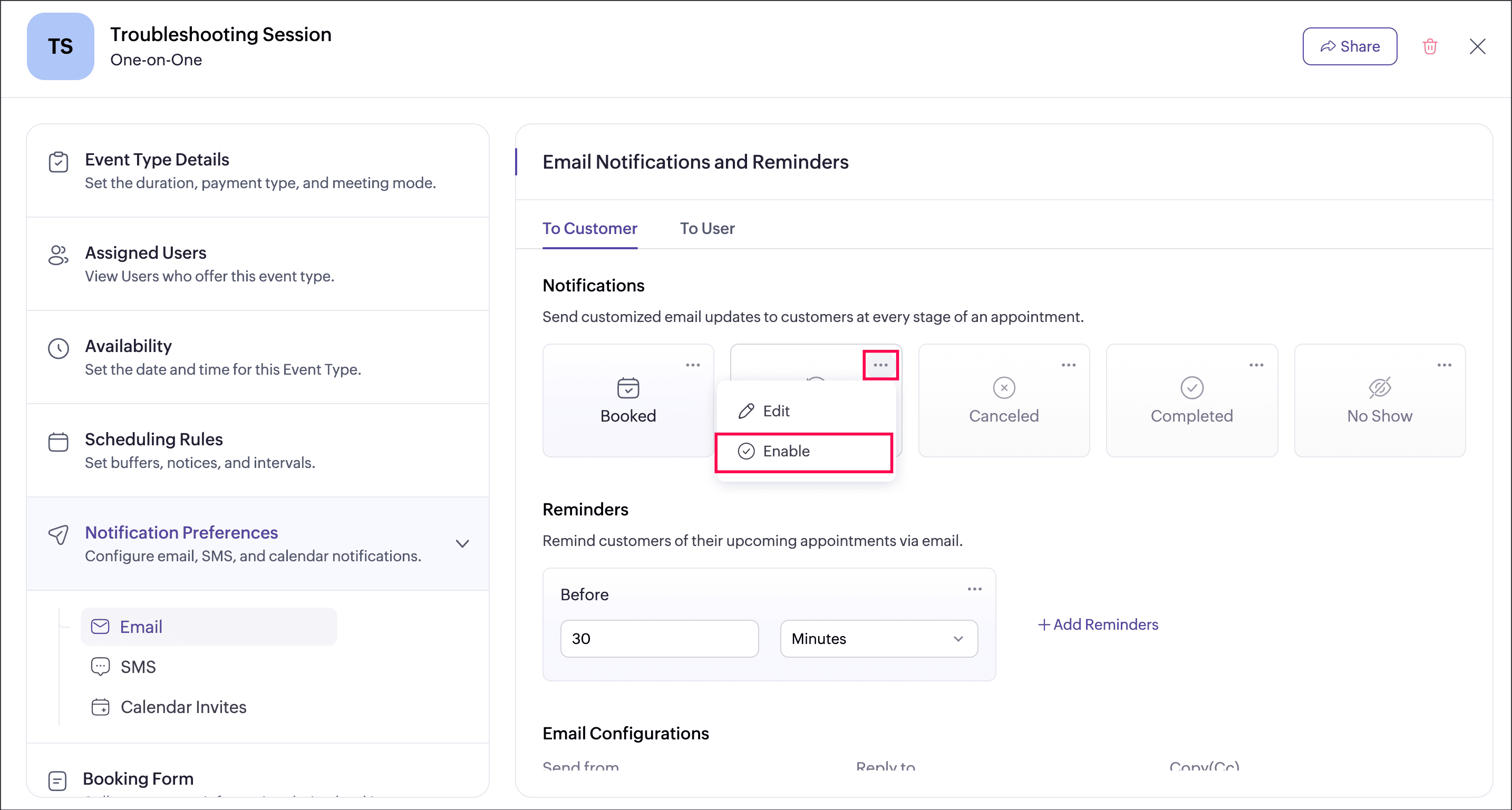The width and height of the screenshot is (1512, 810).
Task: Select the Booked notification card
Action: click(627, 401)
